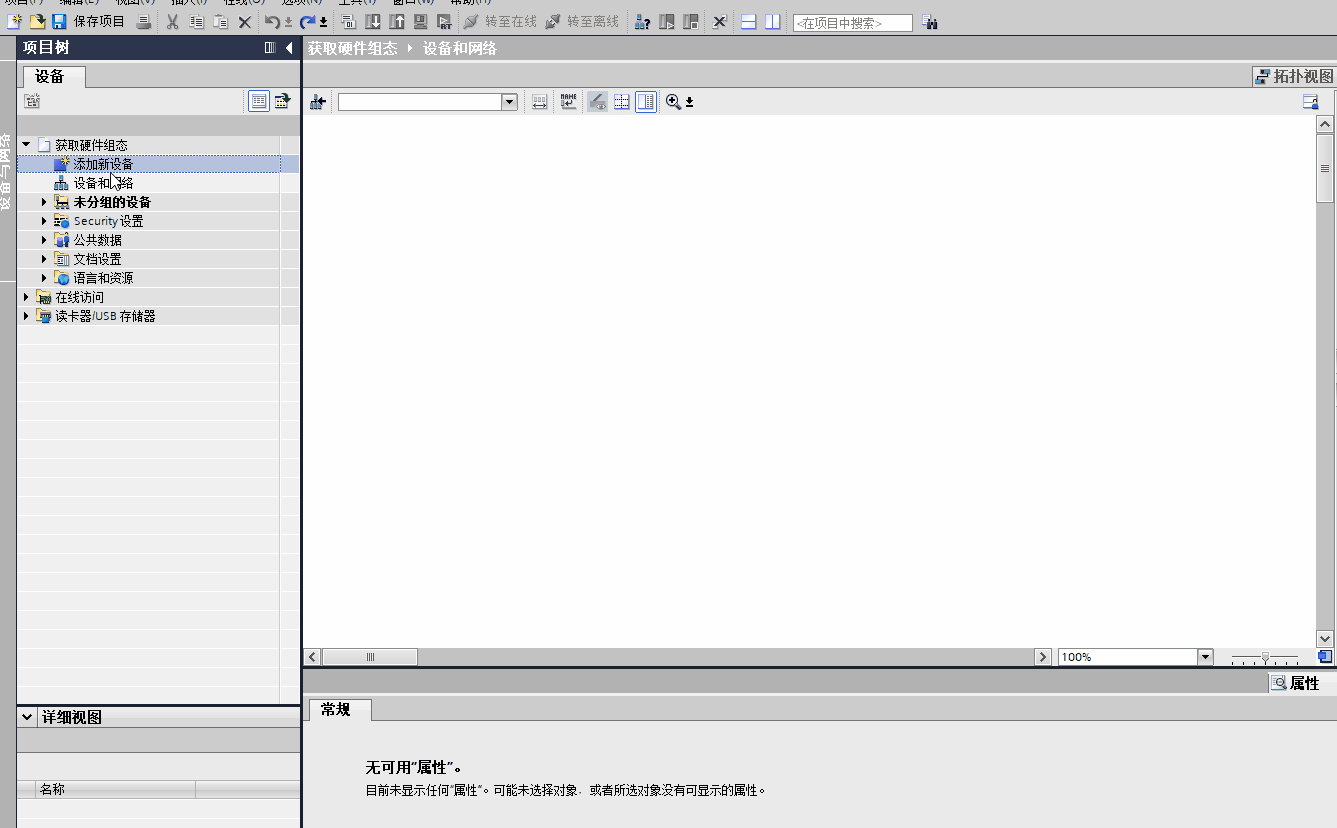Select the 设备 tab in project tree
1337x828 pixels.
coord(54,77)
